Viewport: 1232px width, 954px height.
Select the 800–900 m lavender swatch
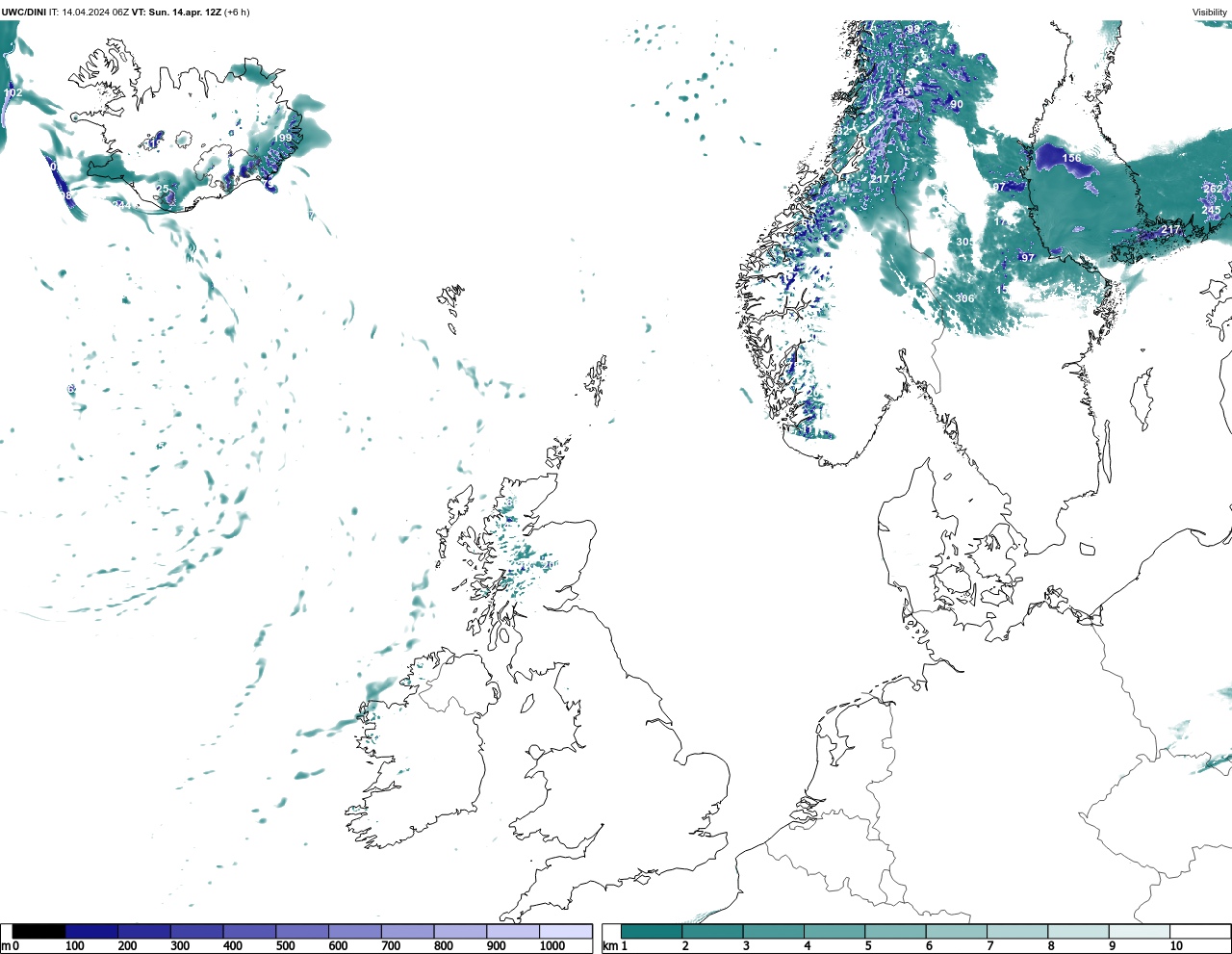coord(460,931)
